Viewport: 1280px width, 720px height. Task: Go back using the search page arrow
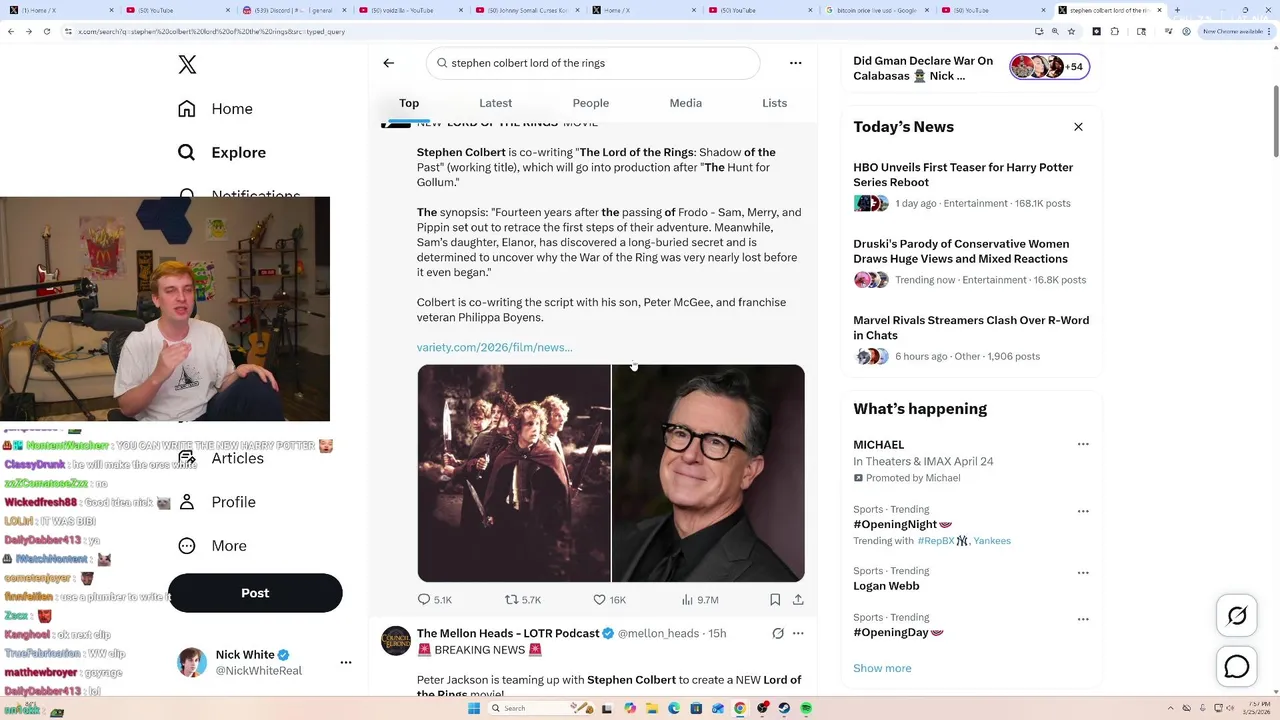click(x=389, y=63)
